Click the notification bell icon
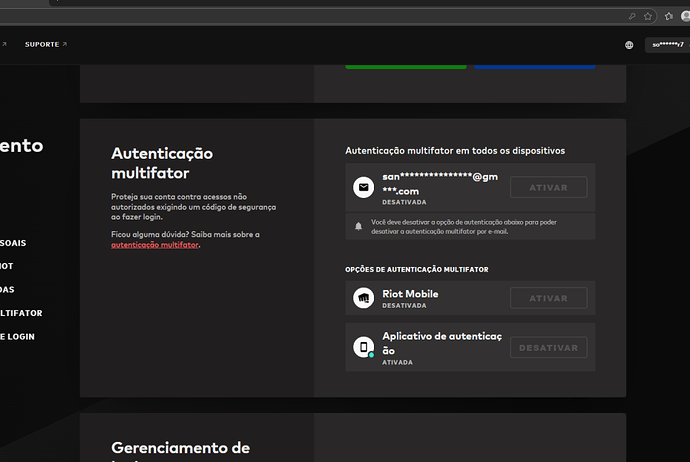The image size is (690, 462). [359, 226]
